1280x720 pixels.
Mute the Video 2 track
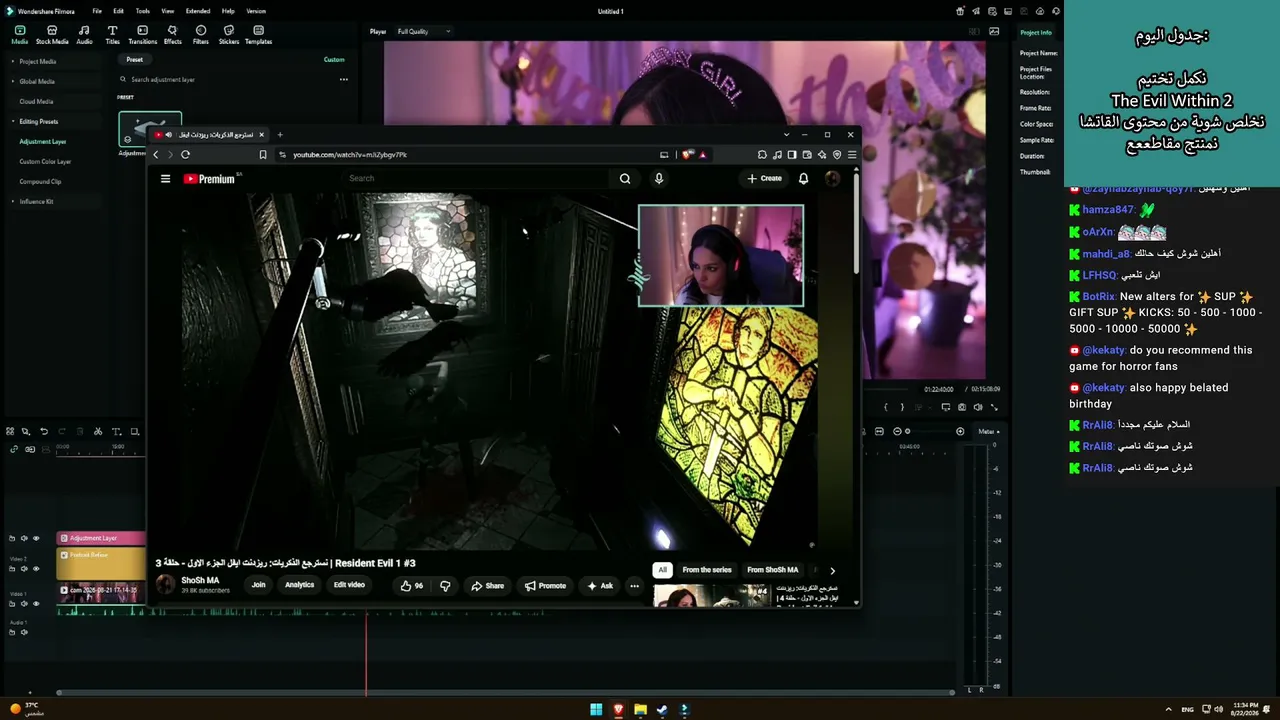point(24,569)
